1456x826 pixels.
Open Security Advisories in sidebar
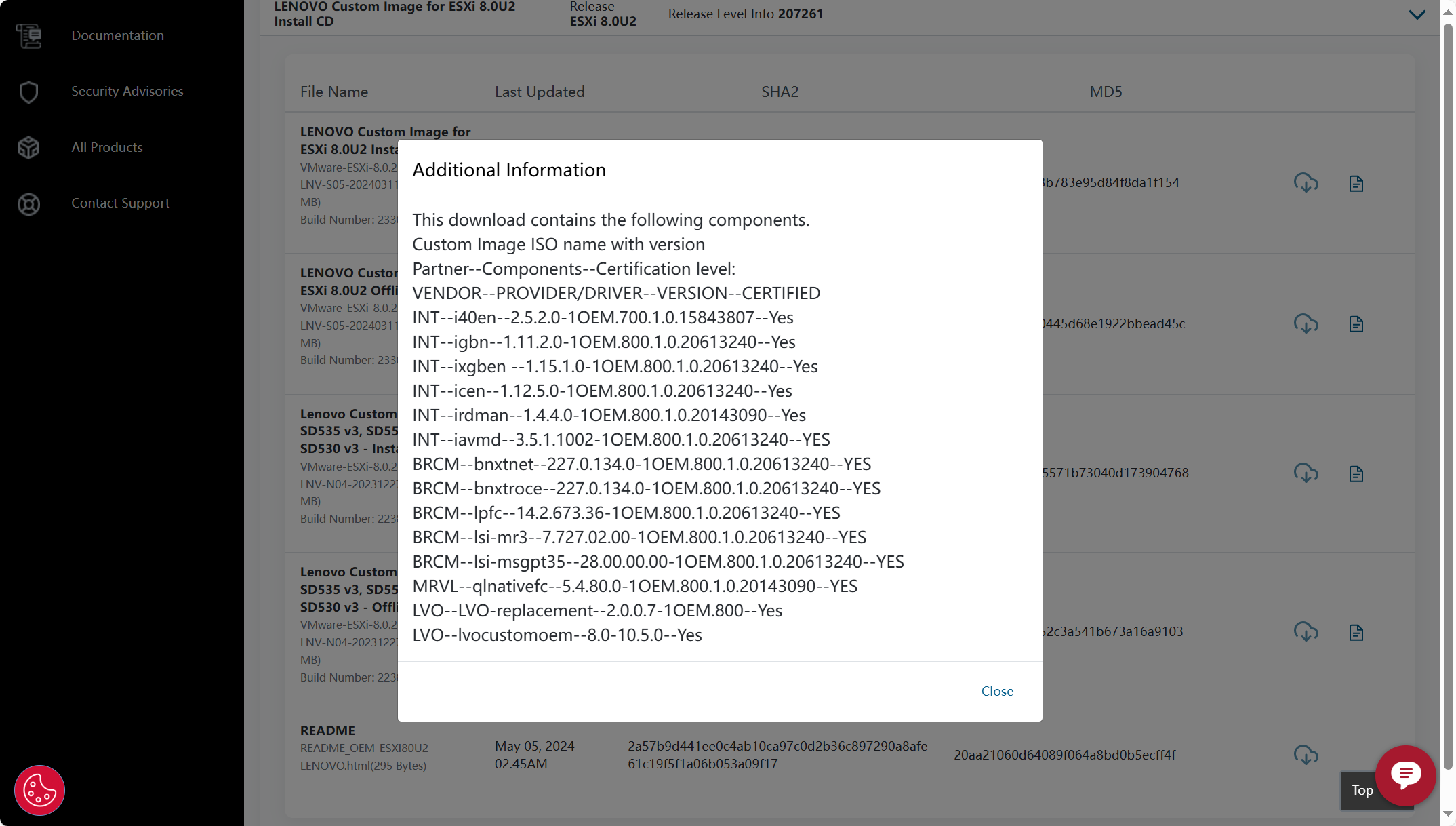(127, 91)
